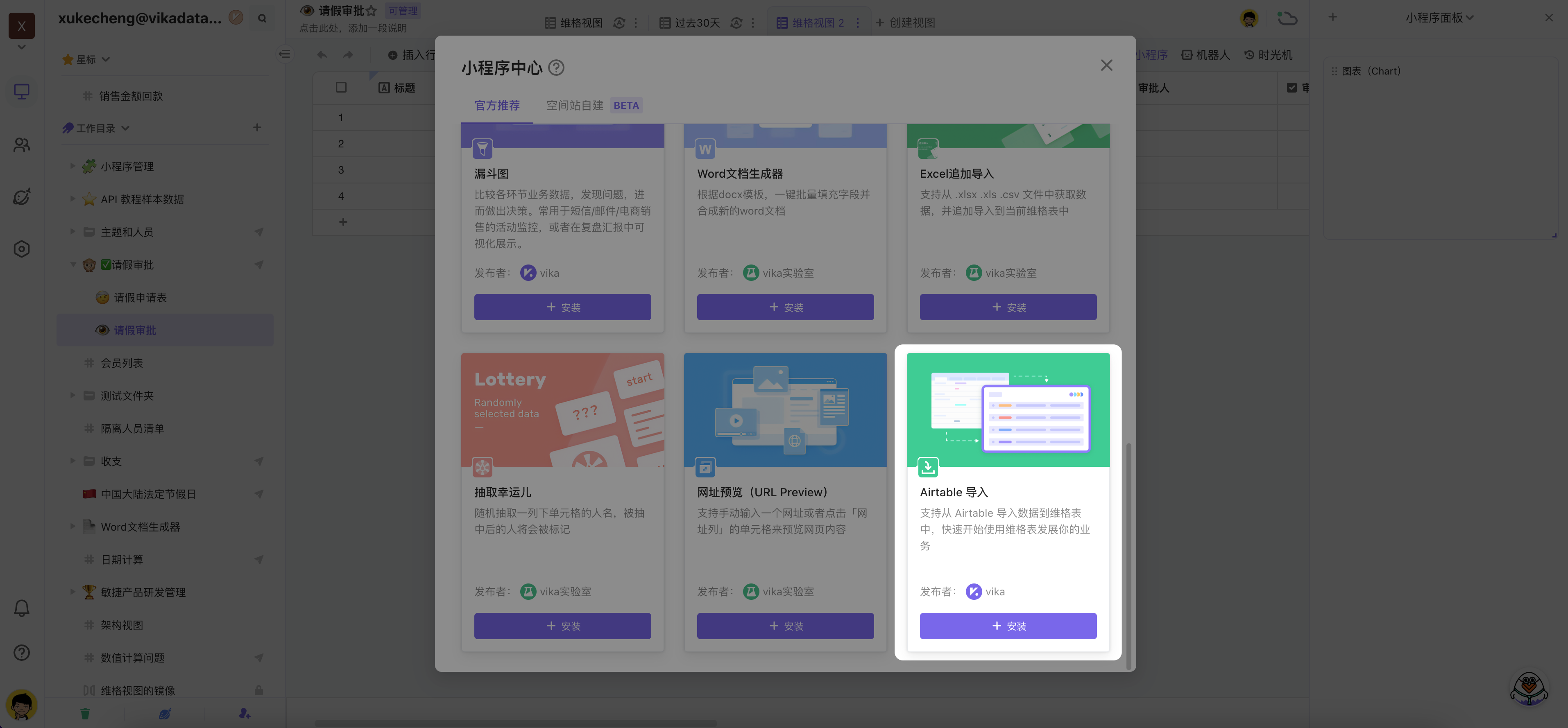The height and width of the screenshot is (728, 1568).
Task: Star the 请假审批 datasheet title
Action: coord(371,11)
